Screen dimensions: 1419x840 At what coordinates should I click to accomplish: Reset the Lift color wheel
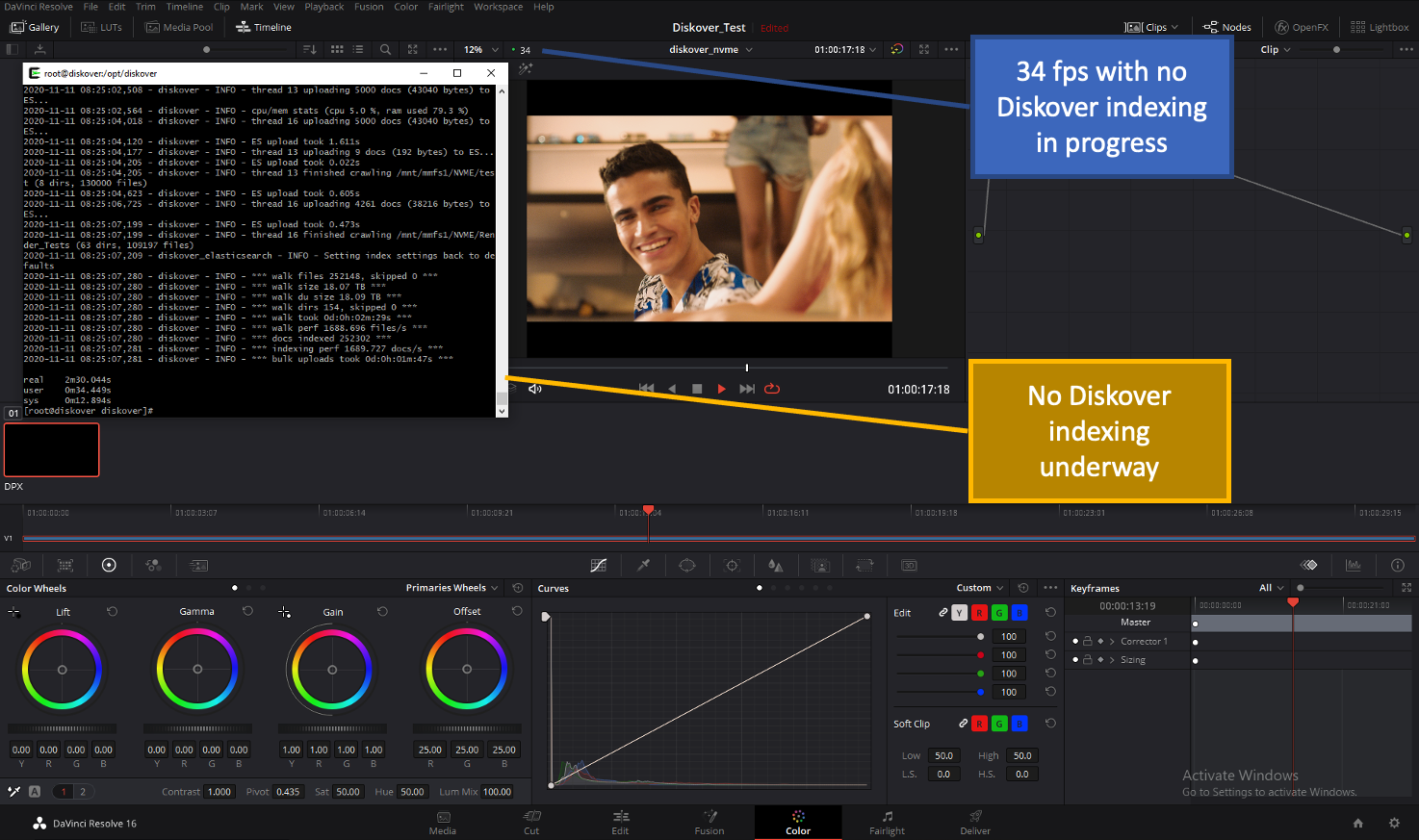click(113, 612)
